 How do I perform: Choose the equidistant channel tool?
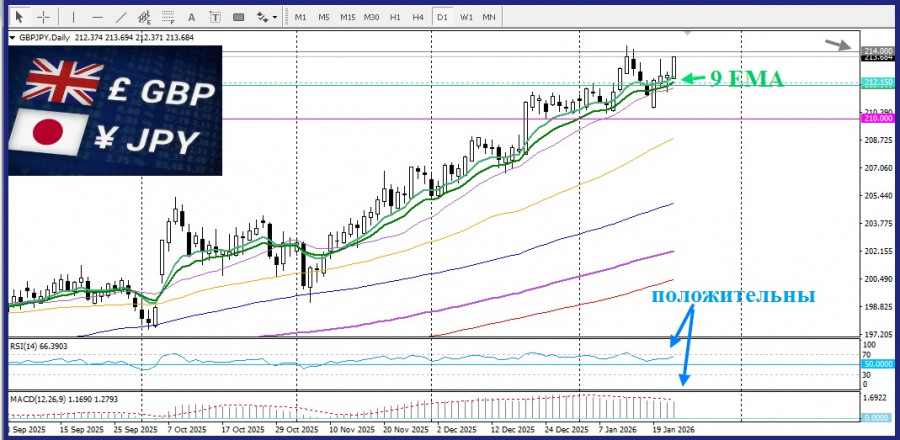[x=145, y=17]
